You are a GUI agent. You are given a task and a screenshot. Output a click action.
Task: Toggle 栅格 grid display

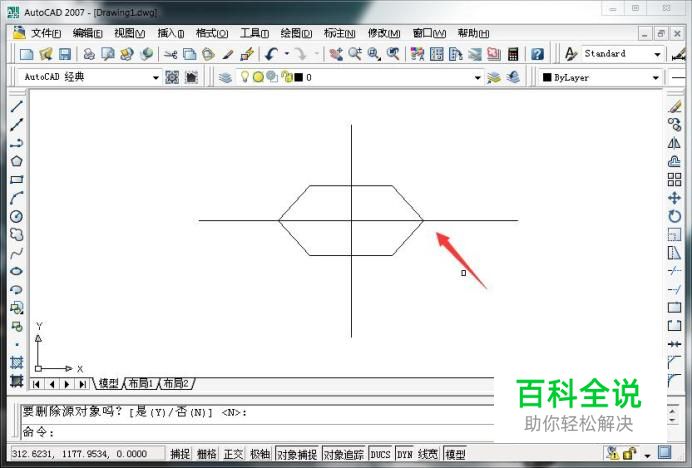tap(207, 453)
